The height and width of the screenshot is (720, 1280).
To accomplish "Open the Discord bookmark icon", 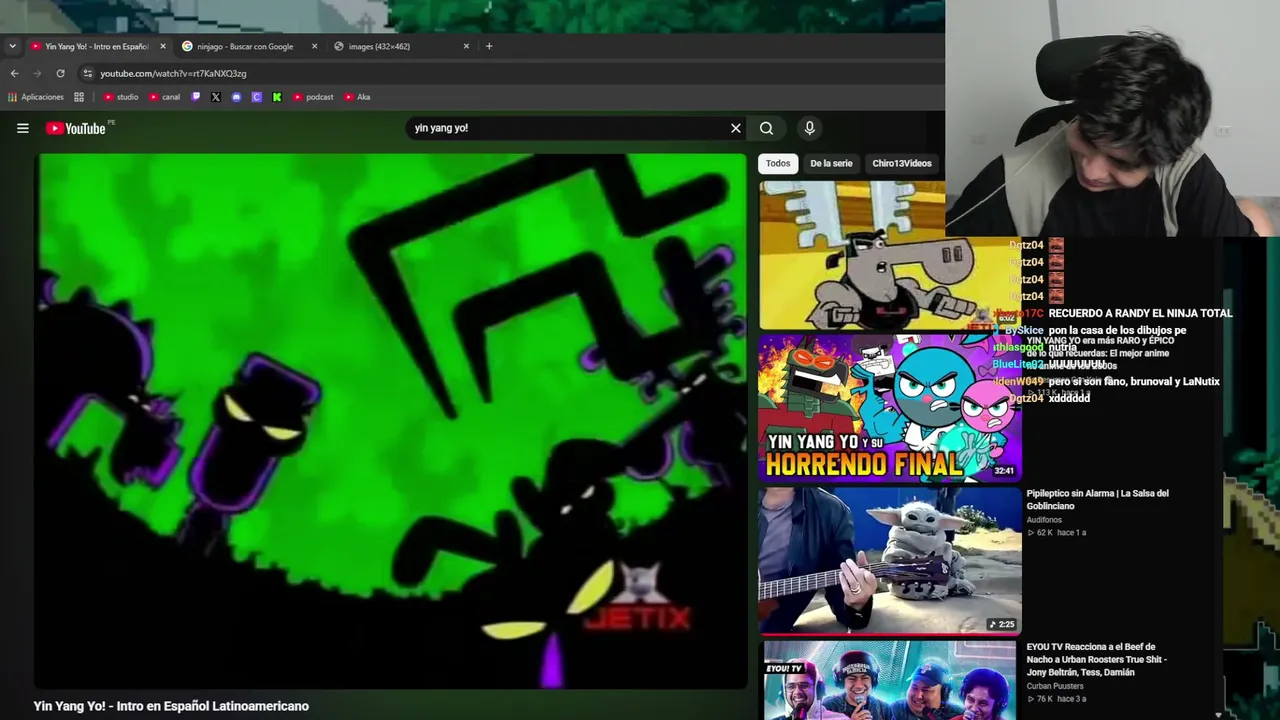I will 236,97.
